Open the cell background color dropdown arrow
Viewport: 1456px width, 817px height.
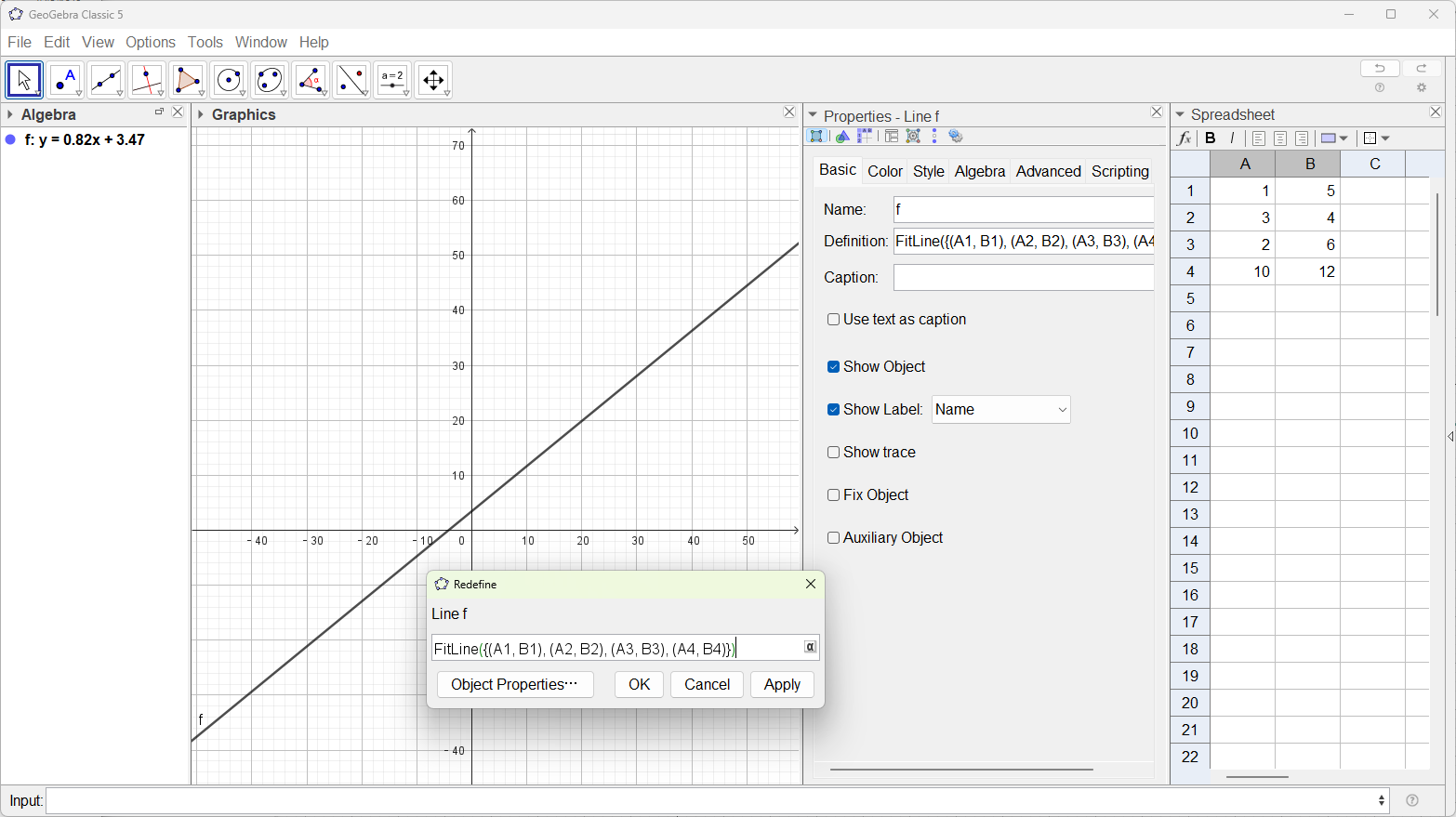coord(1344,138)
